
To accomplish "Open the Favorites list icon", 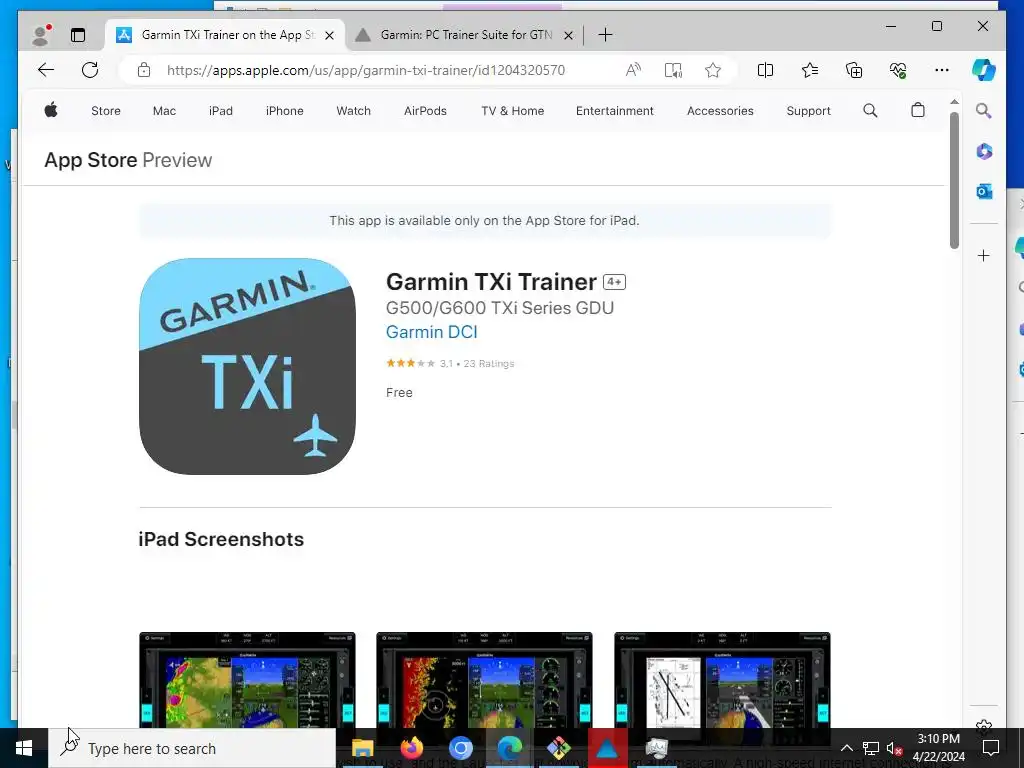I will (x=810, y=70).
